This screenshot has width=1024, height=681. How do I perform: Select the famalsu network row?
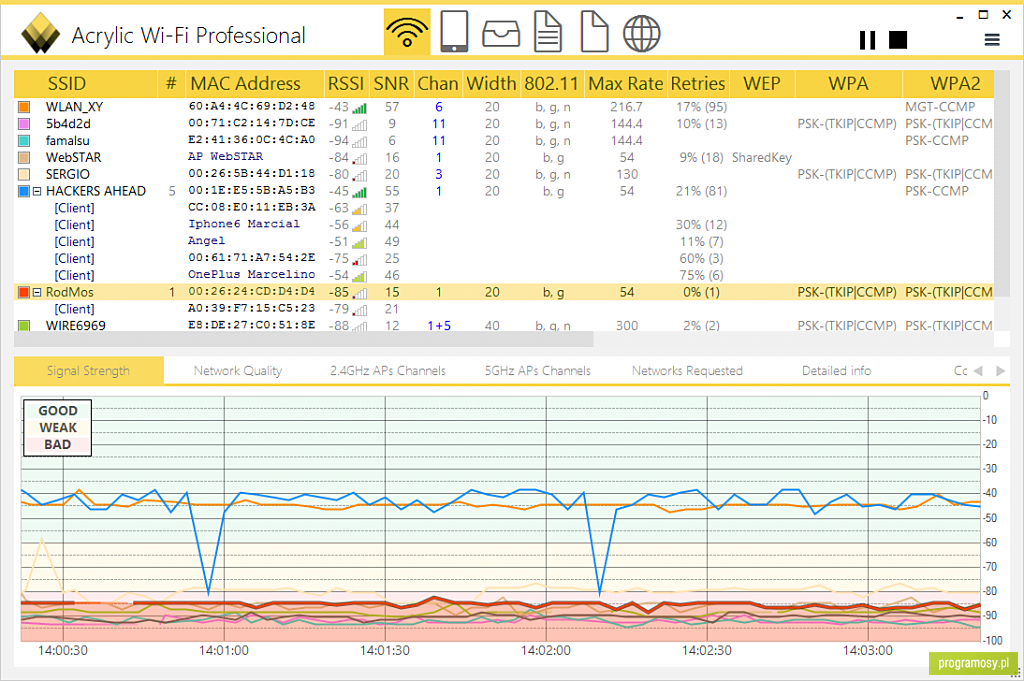coord(504,141)
